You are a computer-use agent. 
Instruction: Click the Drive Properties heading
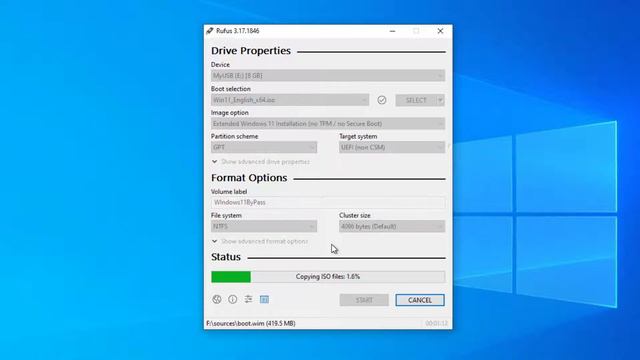[x=251, y=51]
